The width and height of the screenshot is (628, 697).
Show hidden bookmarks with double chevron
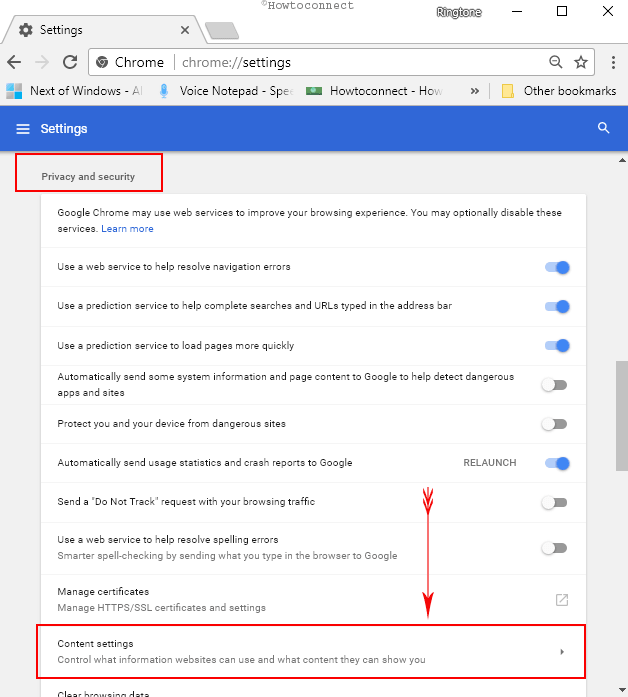(475, 91)
